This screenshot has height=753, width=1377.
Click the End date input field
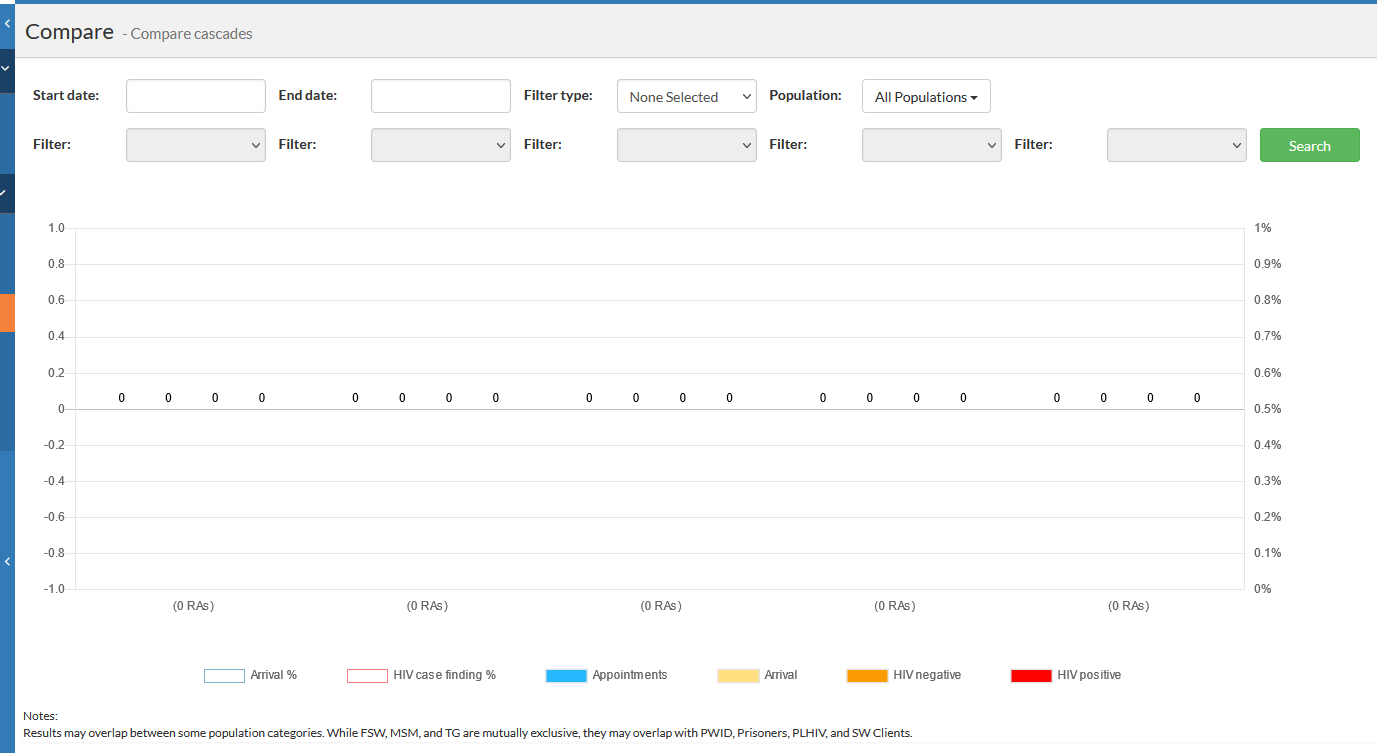coord(440,96)
